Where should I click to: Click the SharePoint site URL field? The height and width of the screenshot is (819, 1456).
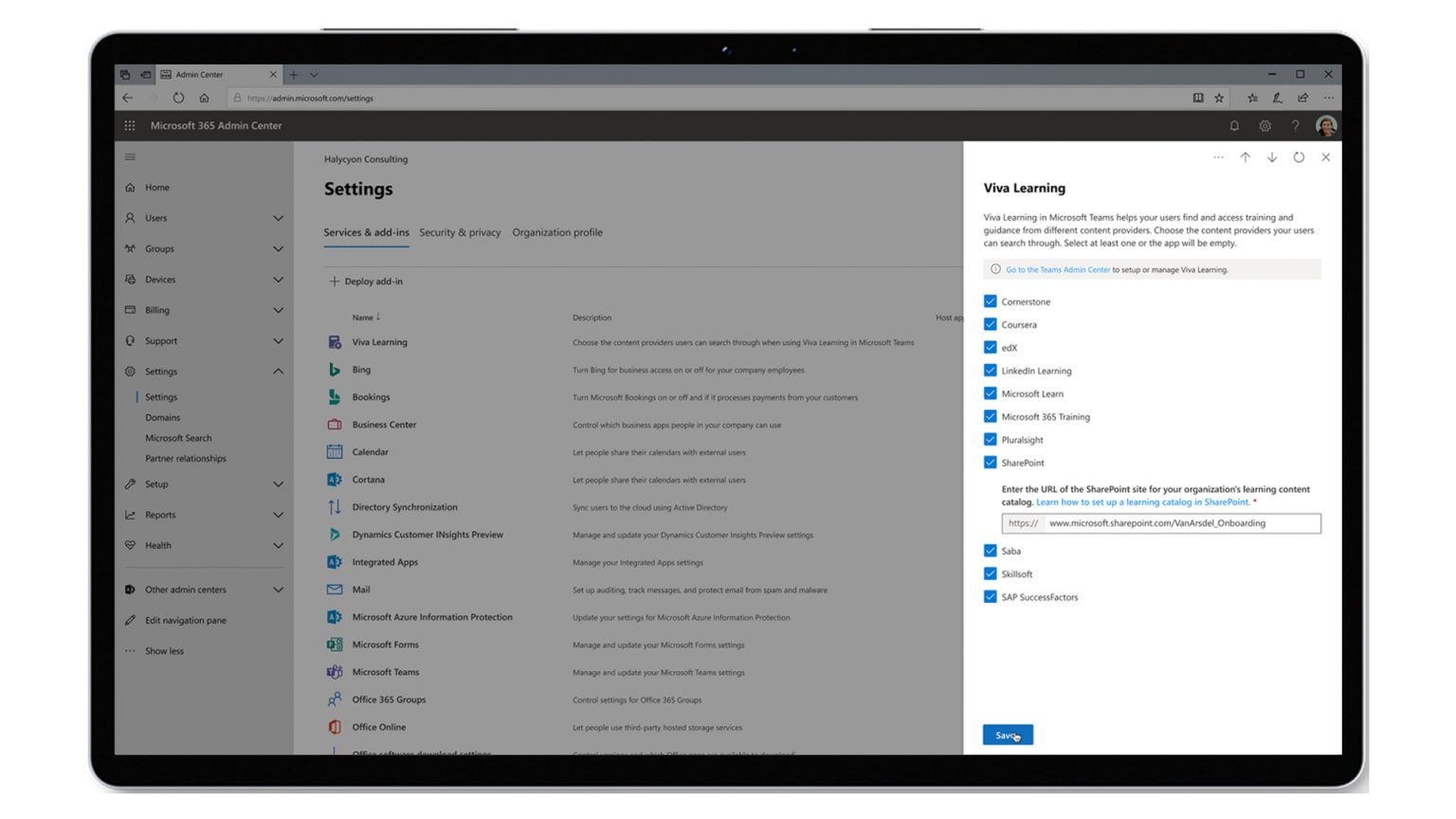pos(1161,523)
